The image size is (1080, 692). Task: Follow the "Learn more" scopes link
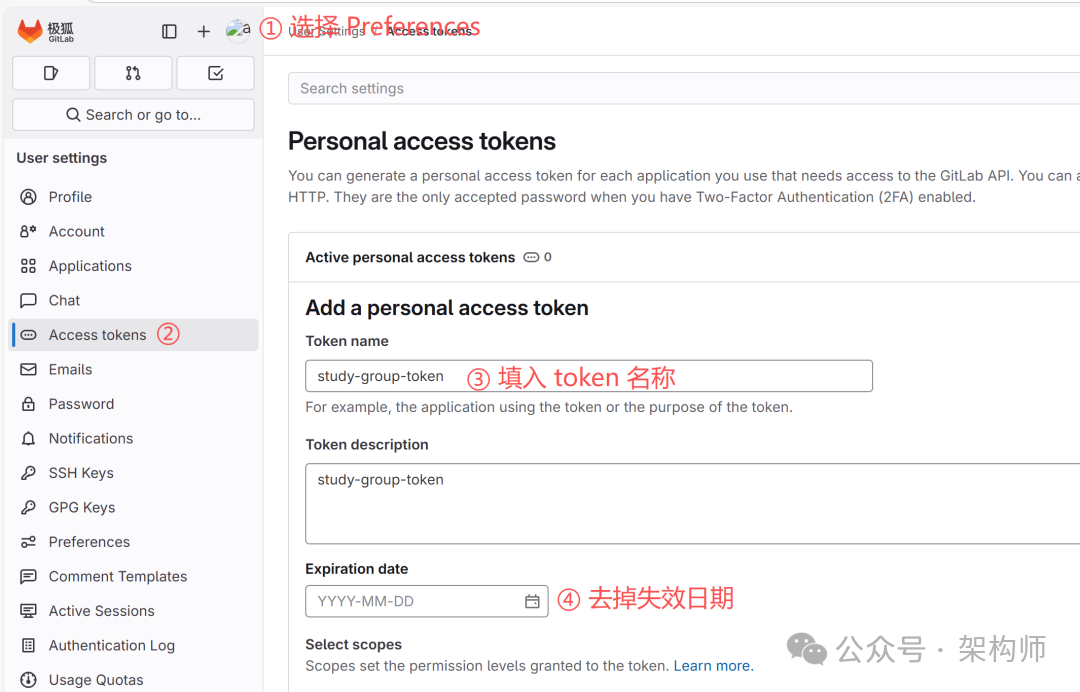(713, 666)
